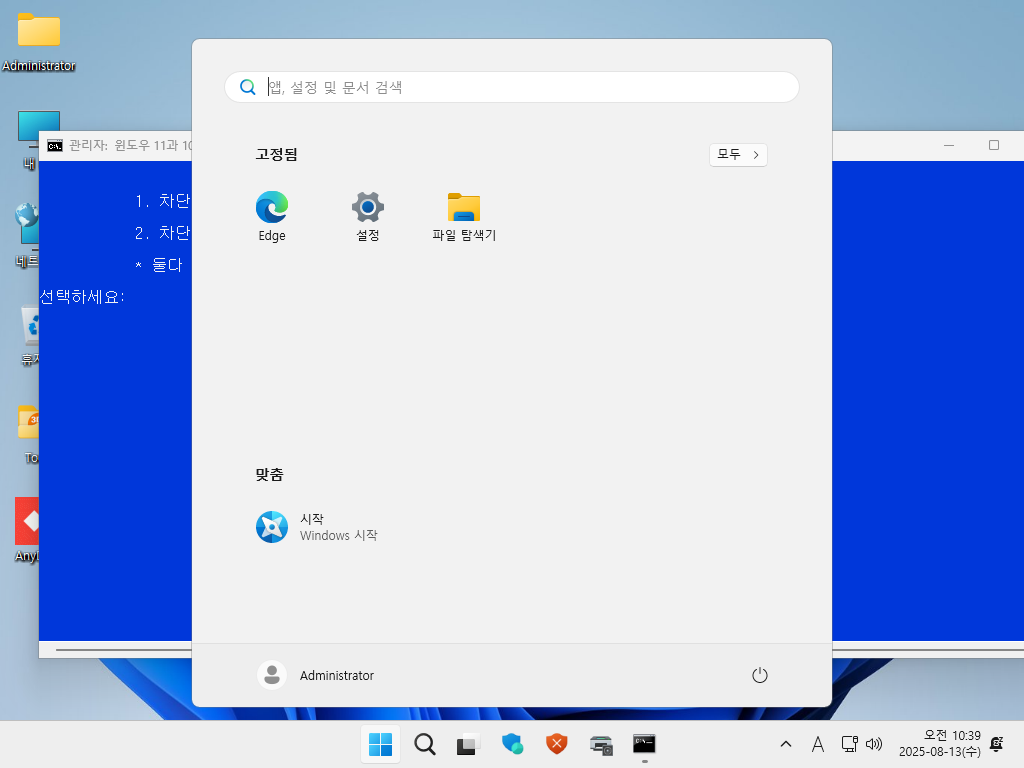Launch 파일 탐색기 from pinned apps
The height and width of the screenshot is (768, 1024).
click(x=464, y=216)
